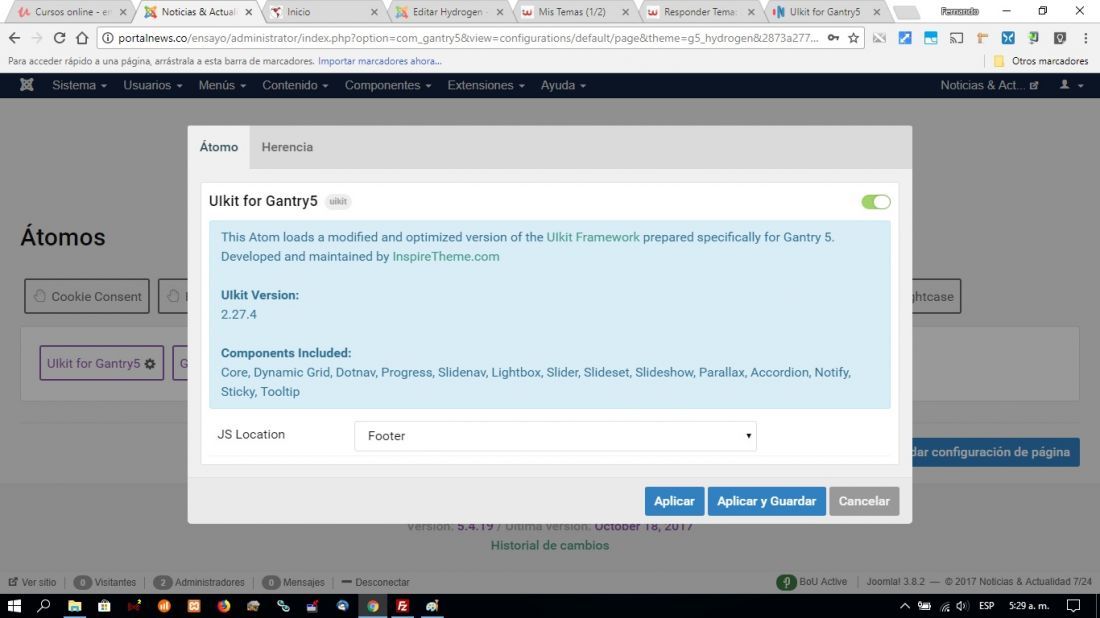The width and height of the screenshot is (1100, 618).
Task: Close the Noticias & Actual browser tab
Action: pos(248,12)
